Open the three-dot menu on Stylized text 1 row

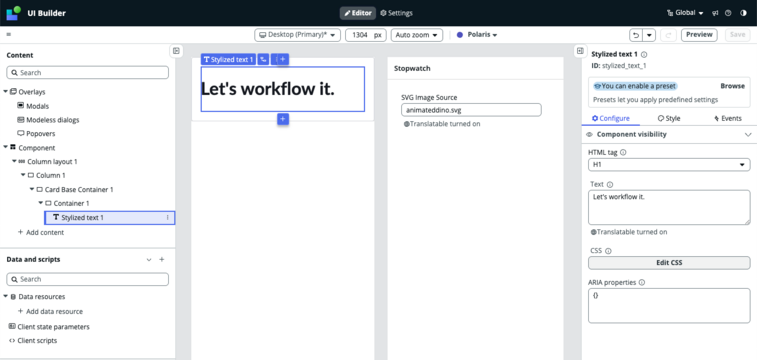pyautogui.click(x=168, y=218)
